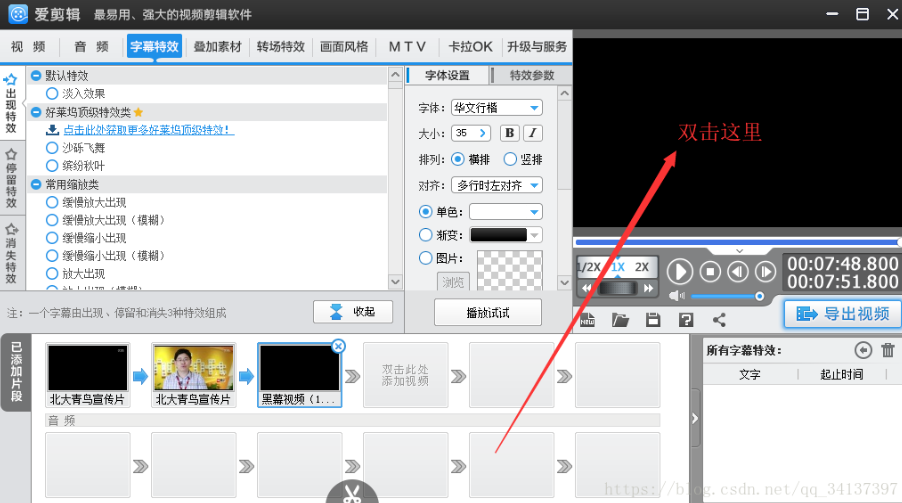Viewport: 902px width, 503px height.
Task: Expand the chevron below the preview progress bar
Action: coord(740,251)
